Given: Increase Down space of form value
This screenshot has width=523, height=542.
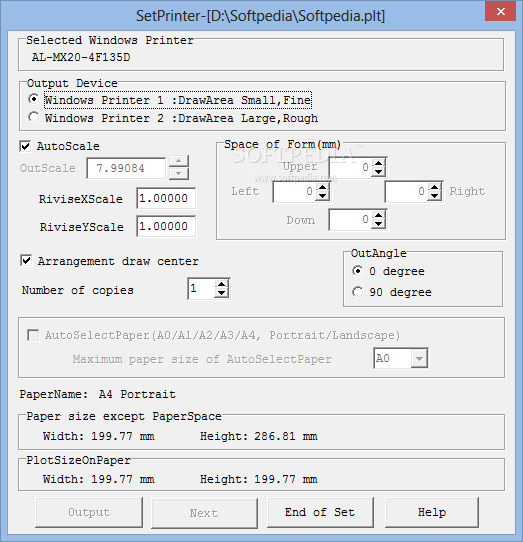Looking at the screenshot, I should (379, 215).
